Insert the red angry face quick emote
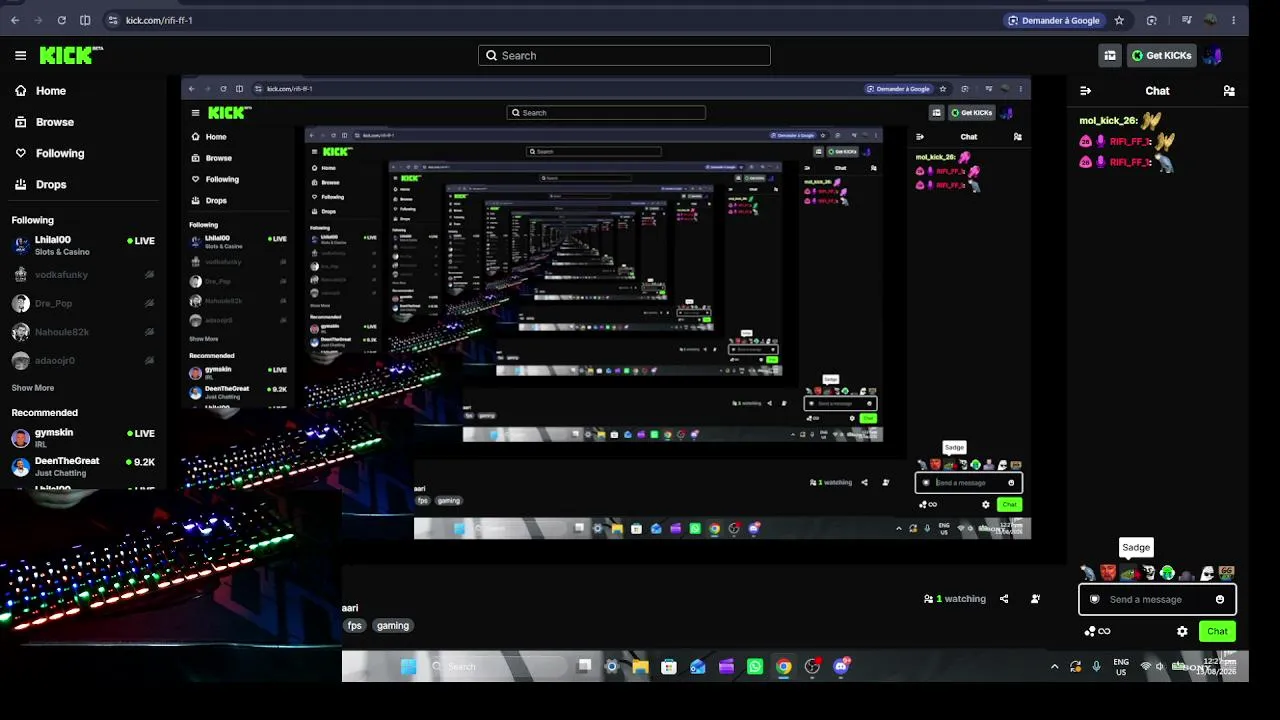The width and height of the screenshot is (1280, 720). [x=1108, y=573]
